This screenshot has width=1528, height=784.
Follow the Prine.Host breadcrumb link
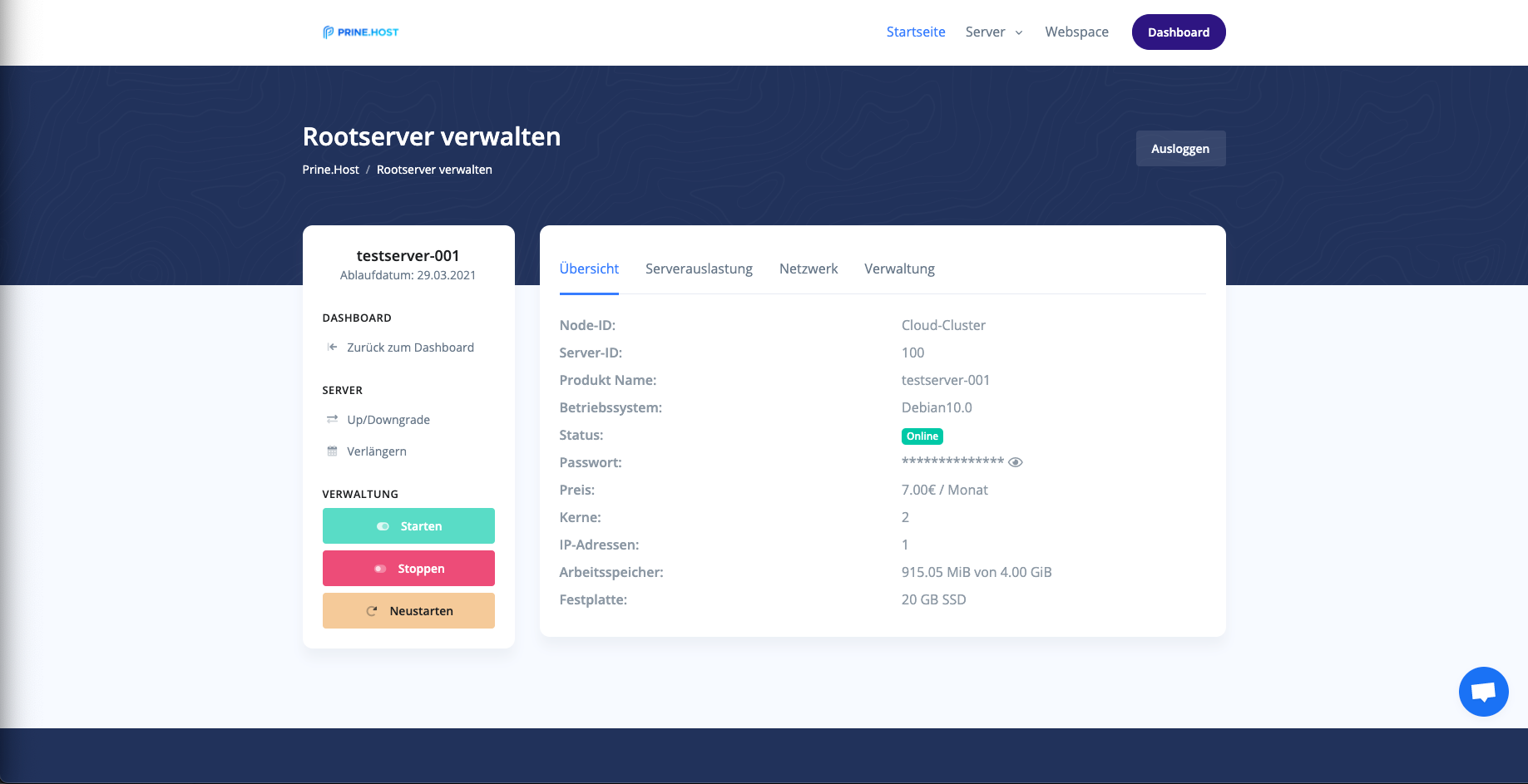click(330, 169)
